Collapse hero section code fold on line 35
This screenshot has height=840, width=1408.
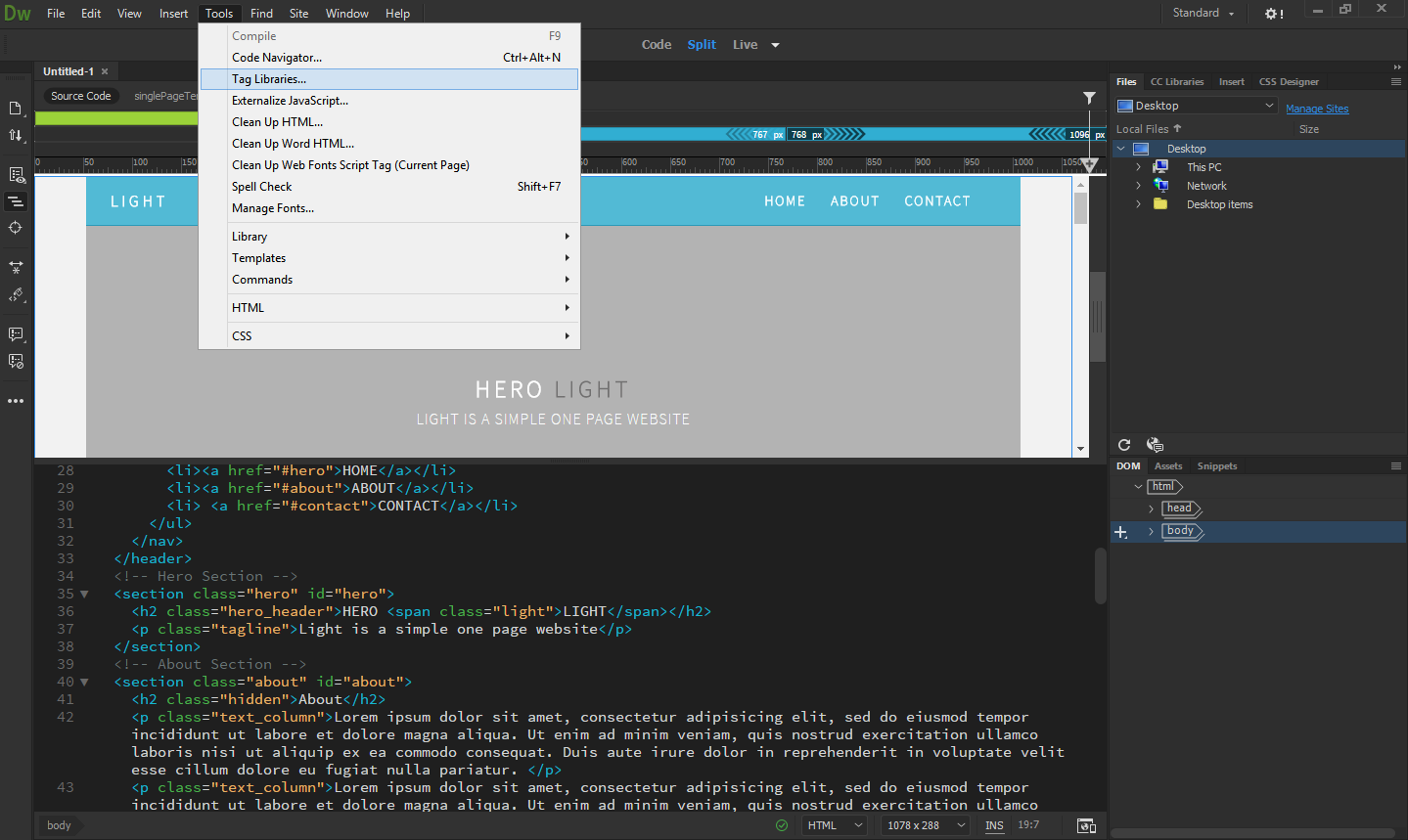84,594
